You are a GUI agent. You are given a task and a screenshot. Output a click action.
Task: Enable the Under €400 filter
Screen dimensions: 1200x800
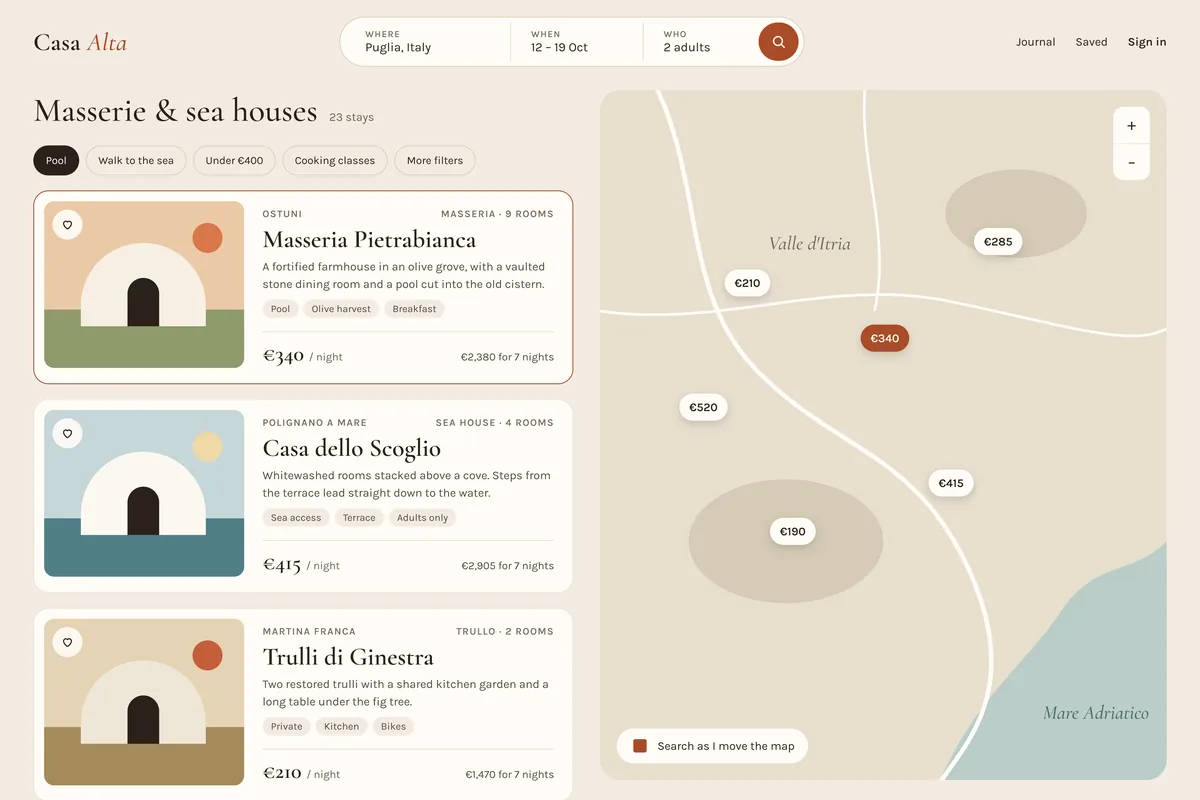[234, 160]
